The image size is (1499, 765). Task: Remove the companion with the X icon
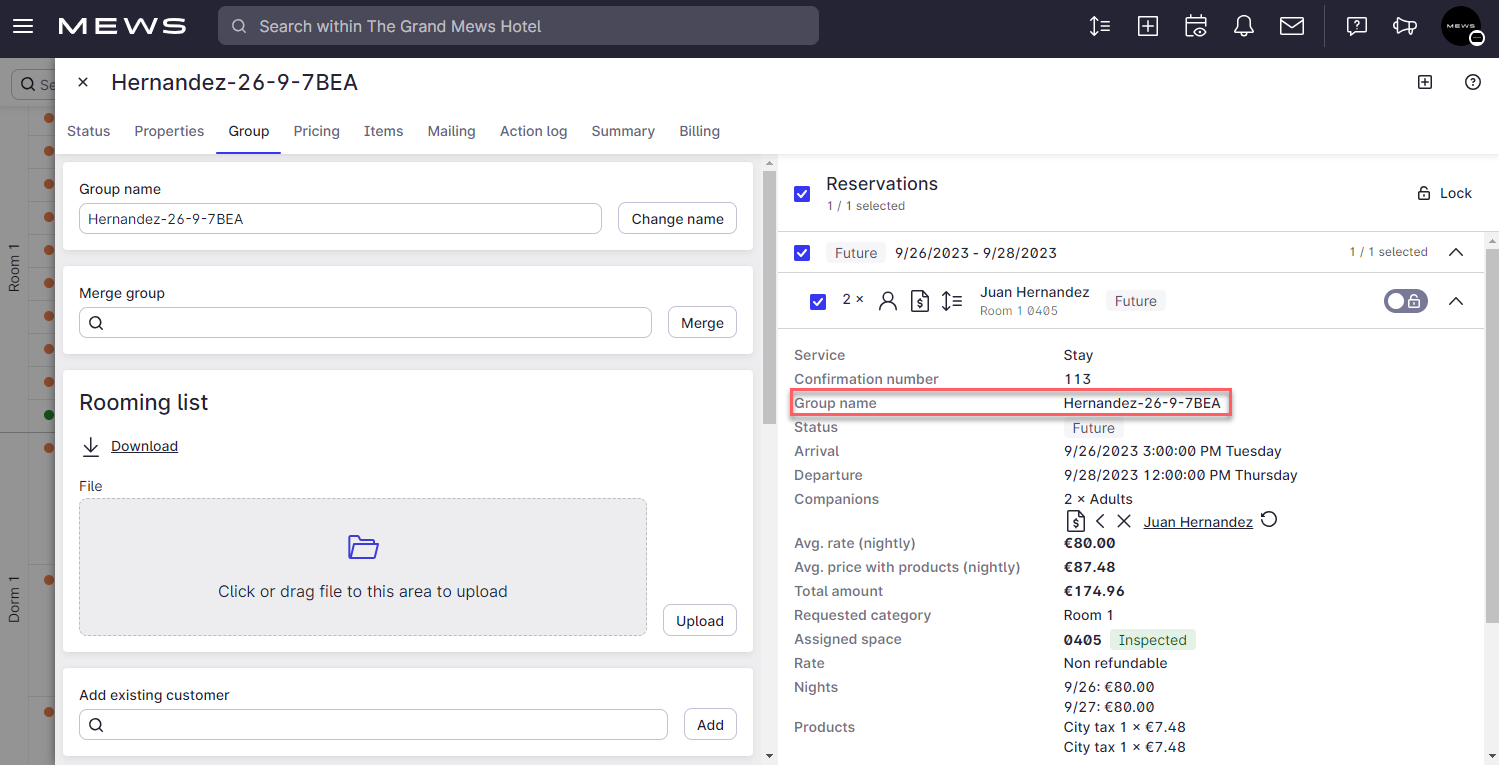[1124, 520]
